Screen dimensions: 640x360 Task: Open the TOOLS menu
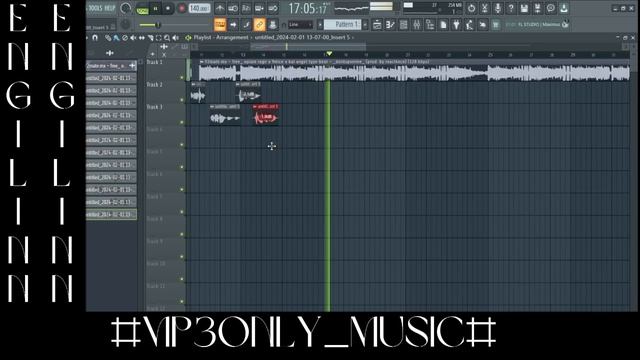coord(96,8)
